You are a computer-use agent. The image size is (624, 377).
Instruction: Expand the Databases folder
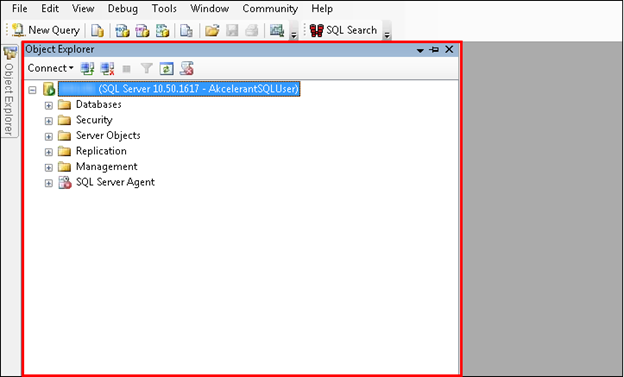(x=49, y=105)
